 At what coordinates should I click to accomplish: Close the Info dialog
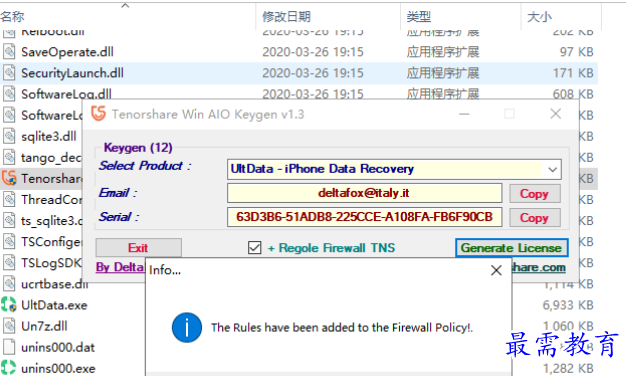[496, 270]
